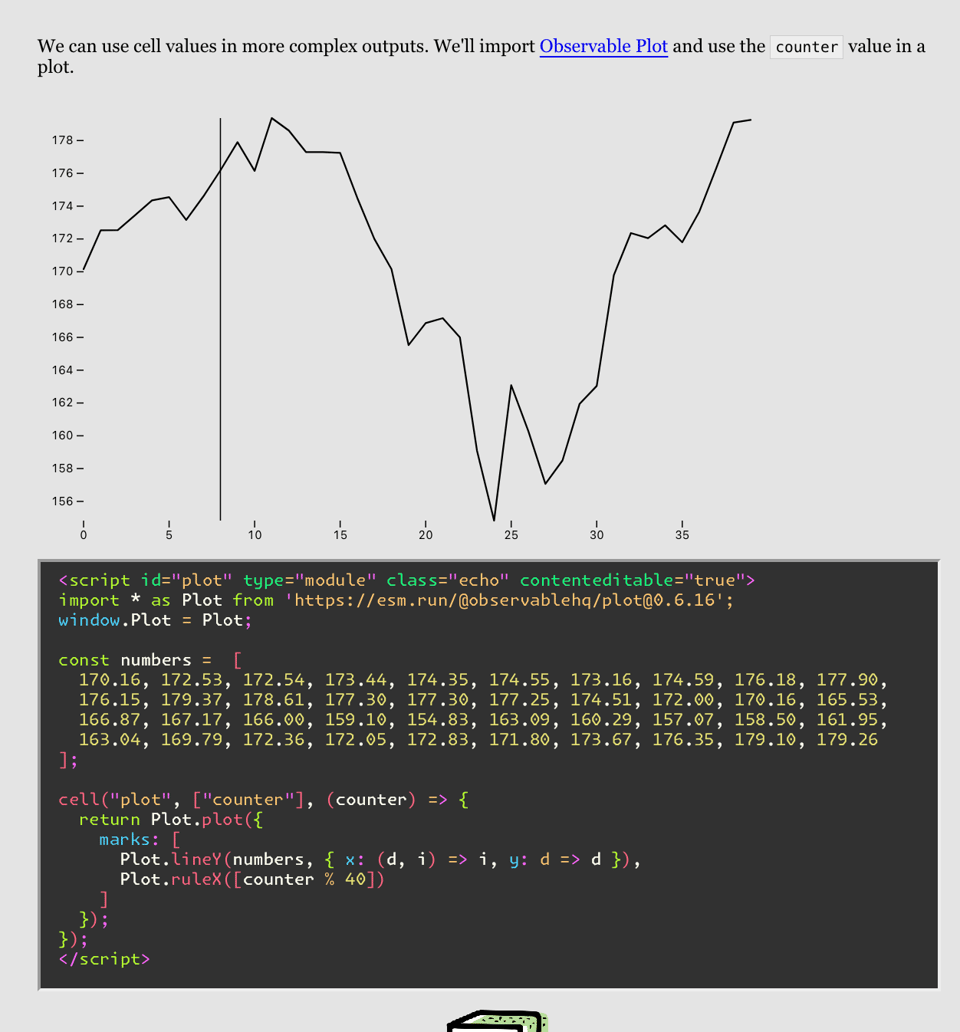Click the counter inline code chip

[806, 46]
